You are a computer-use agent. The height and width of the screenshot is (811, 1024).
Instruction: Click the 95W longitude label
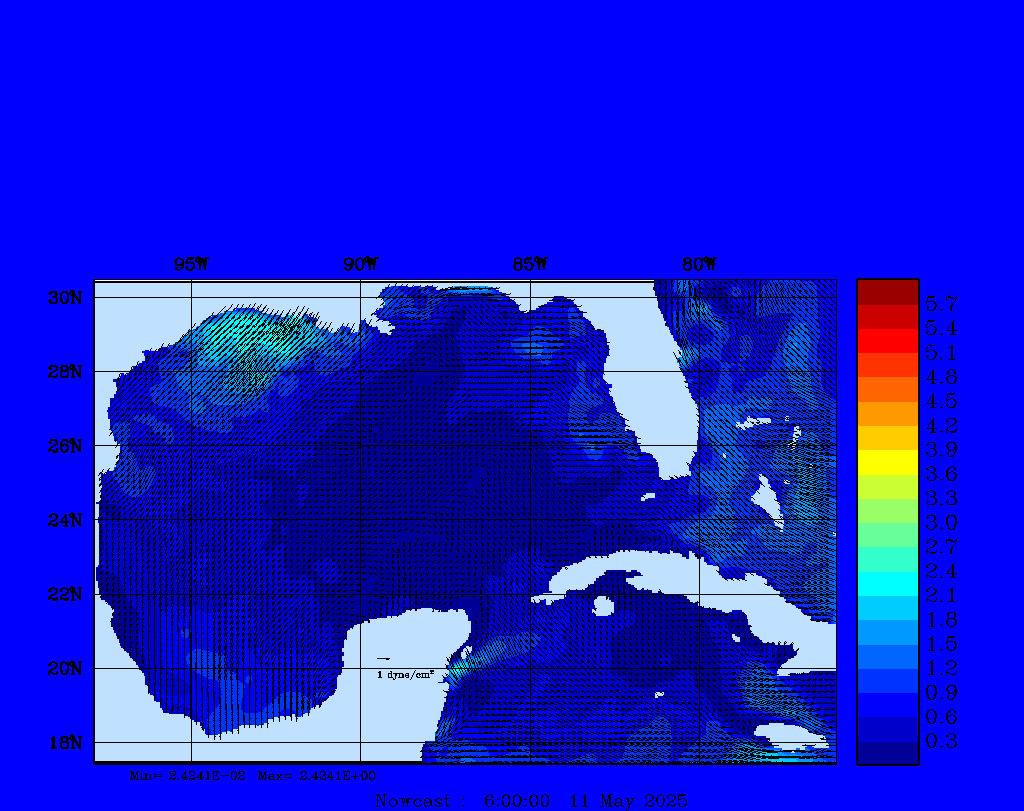(x=191, y=265)
